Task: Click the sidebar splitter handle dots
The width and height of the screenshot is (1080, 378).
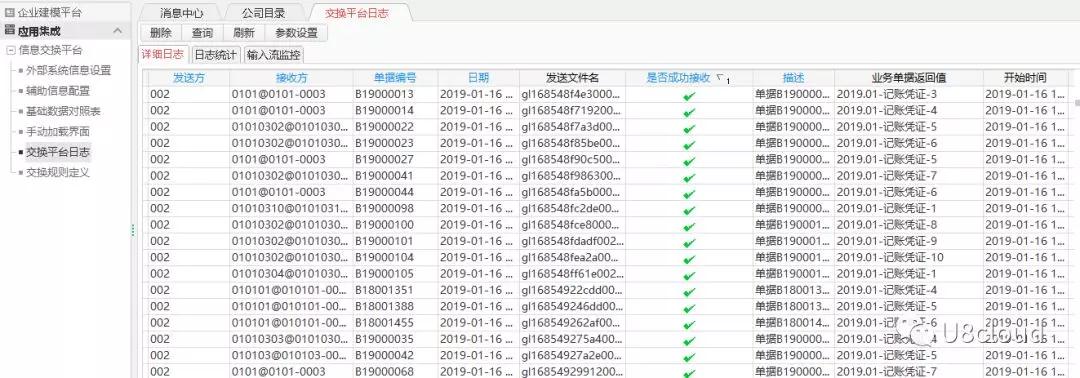Action: pyautogui.click(x=133, y=231)
